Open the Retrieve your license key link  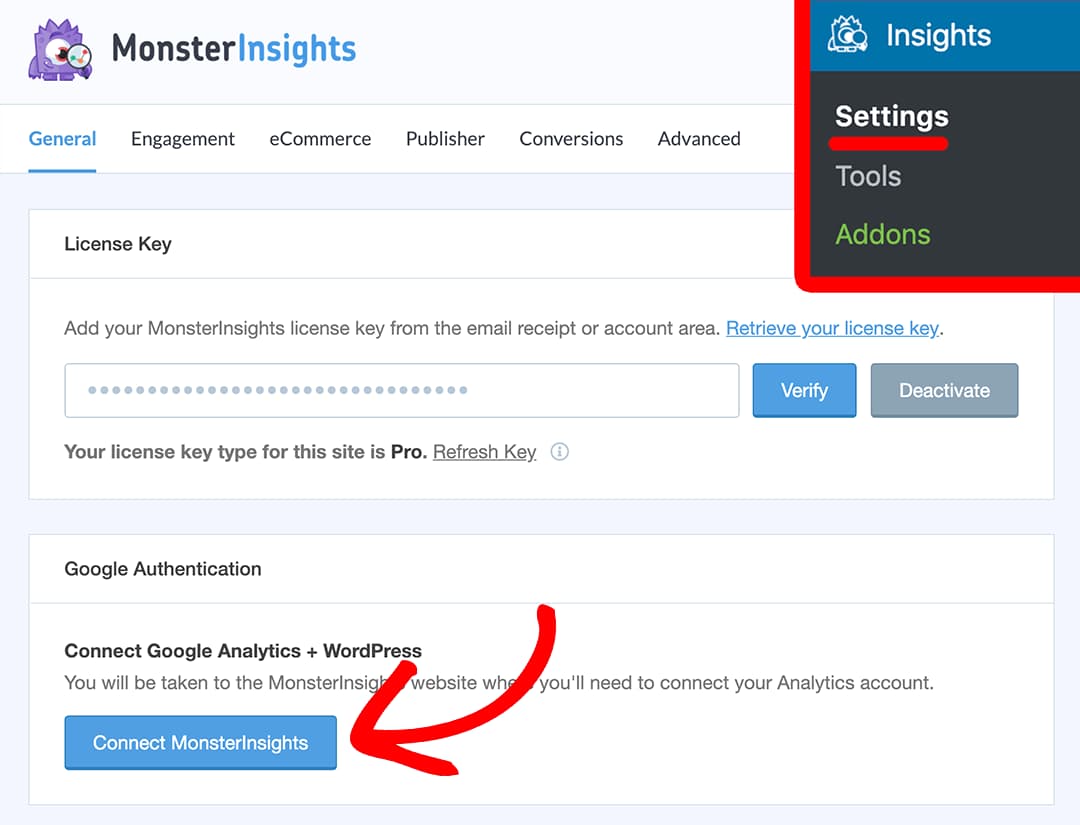[832, 328]
